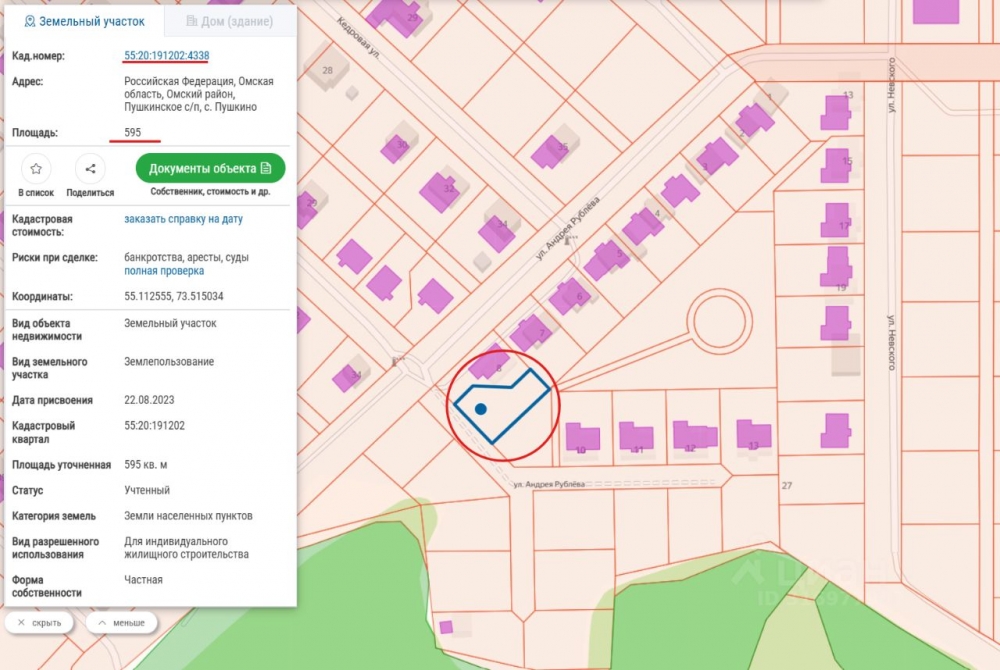Add the parcel to list with star icon

tap(36, 169)
